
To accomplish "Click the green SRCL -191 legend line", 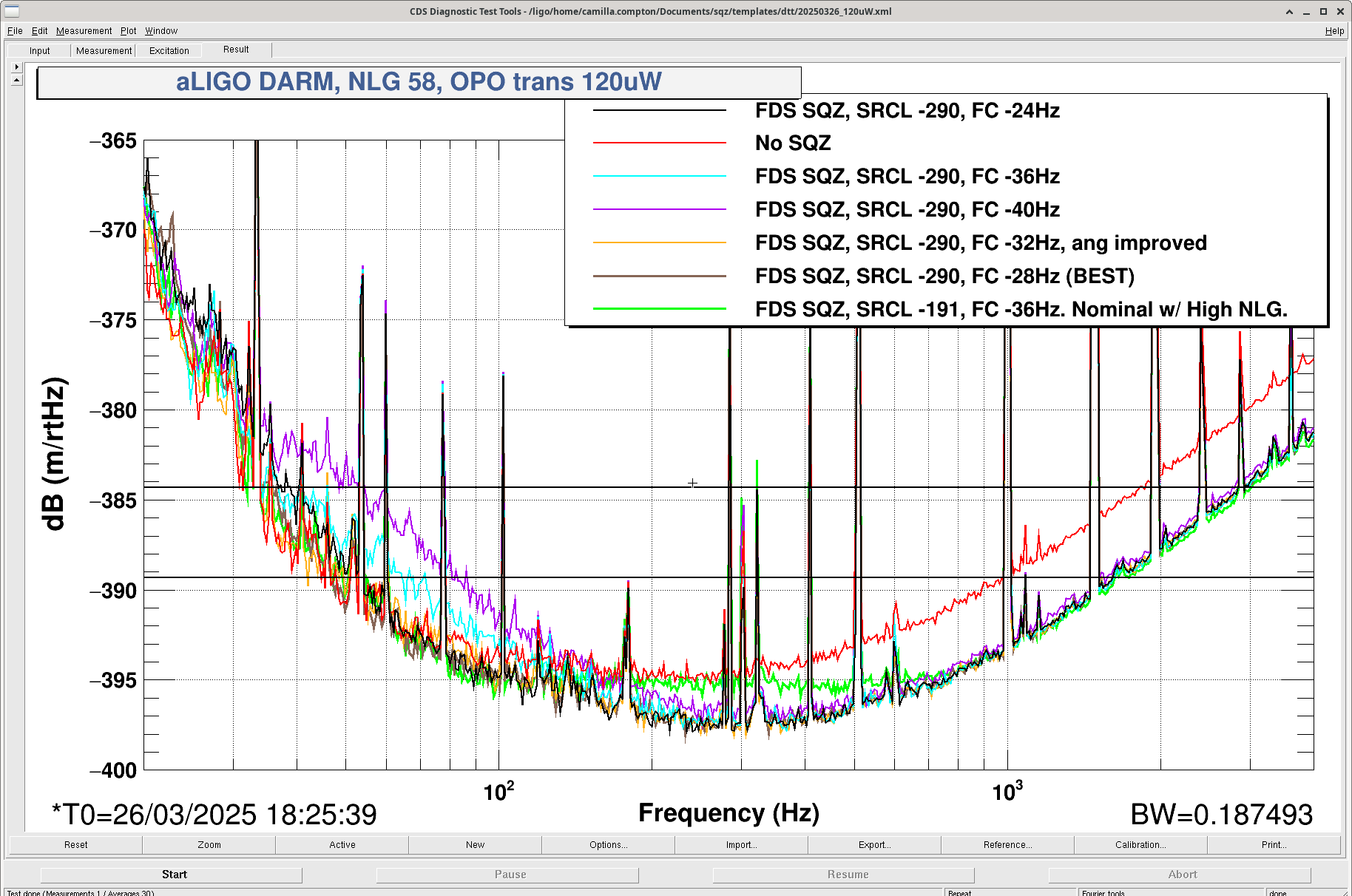I will pos(659,309).
